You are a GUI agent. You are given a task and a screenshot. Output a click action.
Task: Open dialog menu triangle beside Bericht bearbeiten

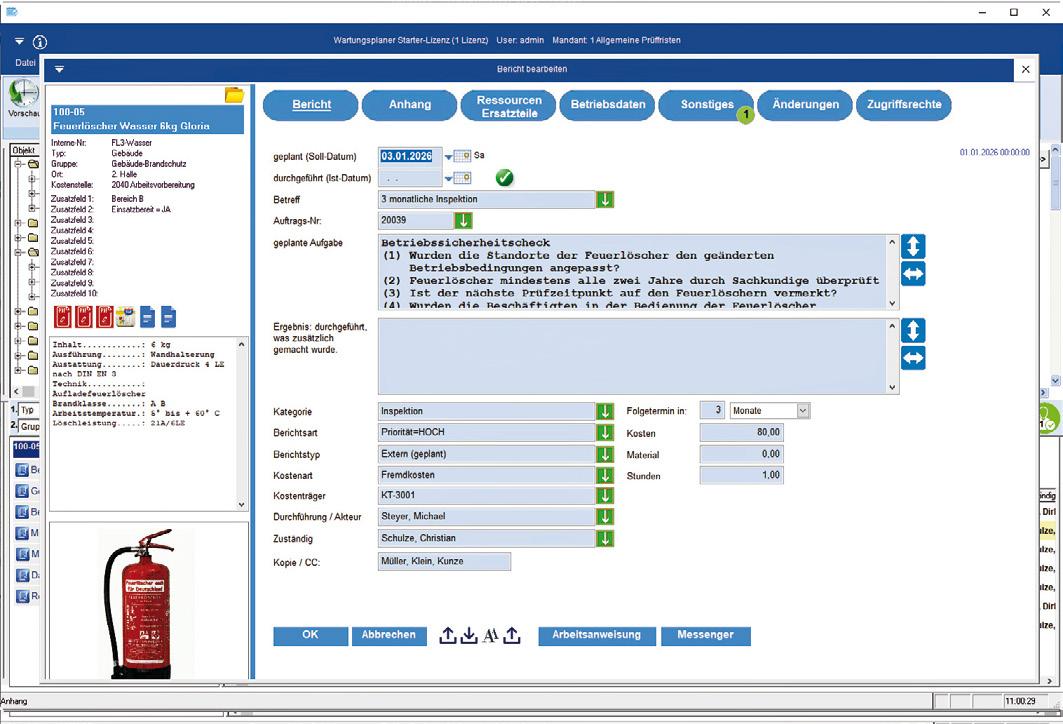[x=59, y=69]
